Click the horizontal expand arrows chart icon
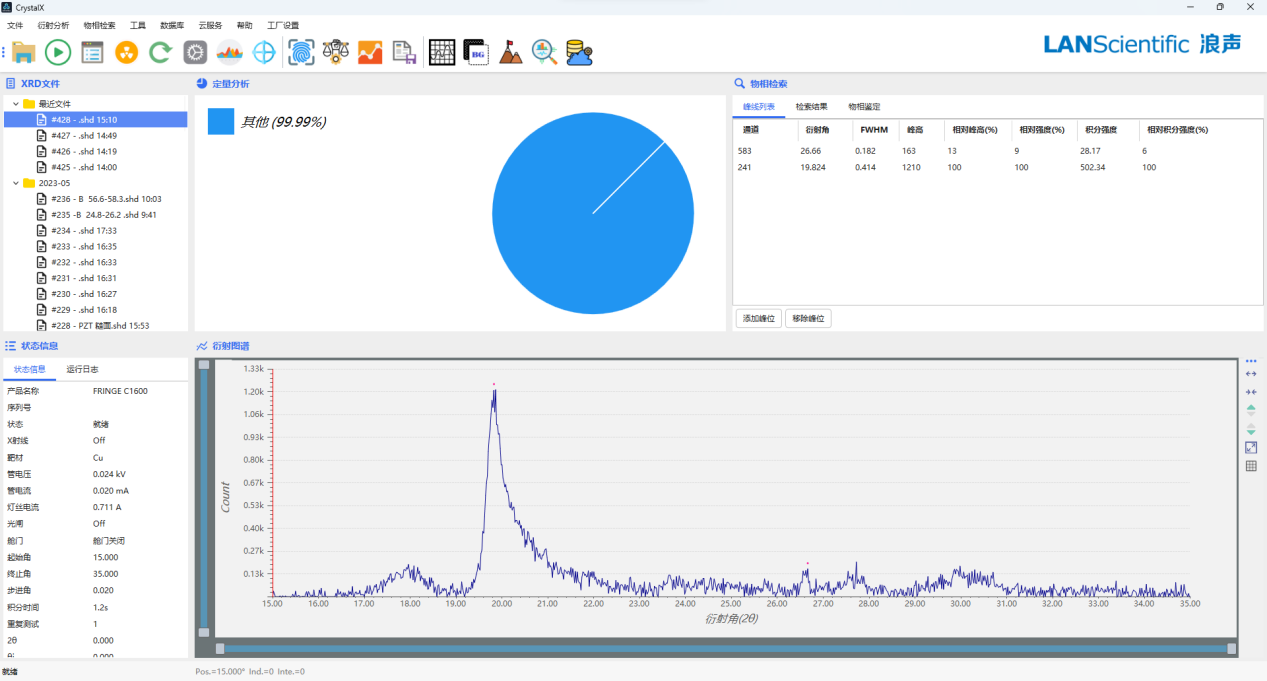The width and height of the screenshot is (1267, 681). point(1251,374)
